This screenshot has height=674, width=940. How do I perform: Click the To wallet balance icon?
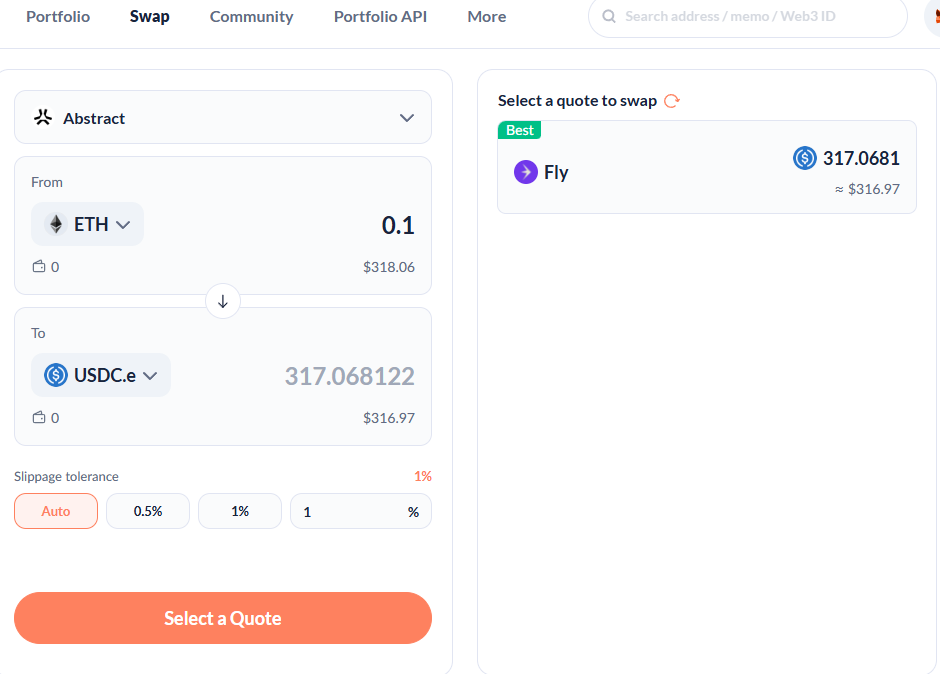tap(39, 418)
